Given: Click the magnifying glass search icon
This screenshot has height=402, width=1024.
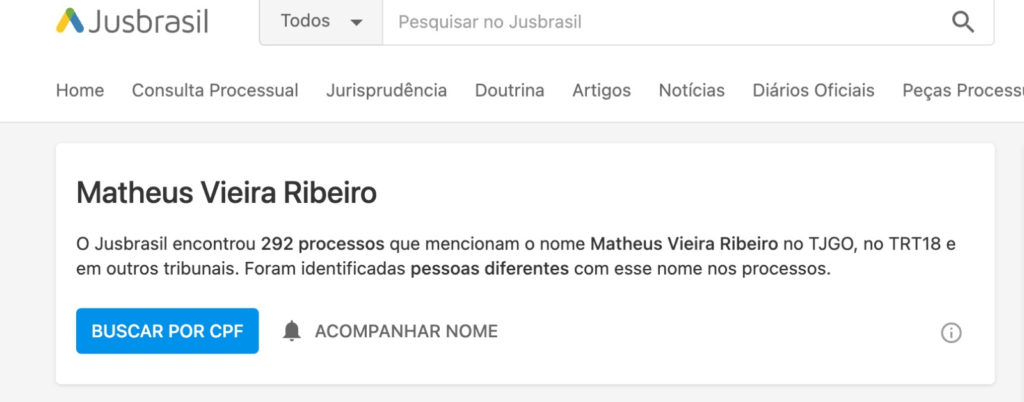Looking at the screenshot, I should click(x=963, y=22).
